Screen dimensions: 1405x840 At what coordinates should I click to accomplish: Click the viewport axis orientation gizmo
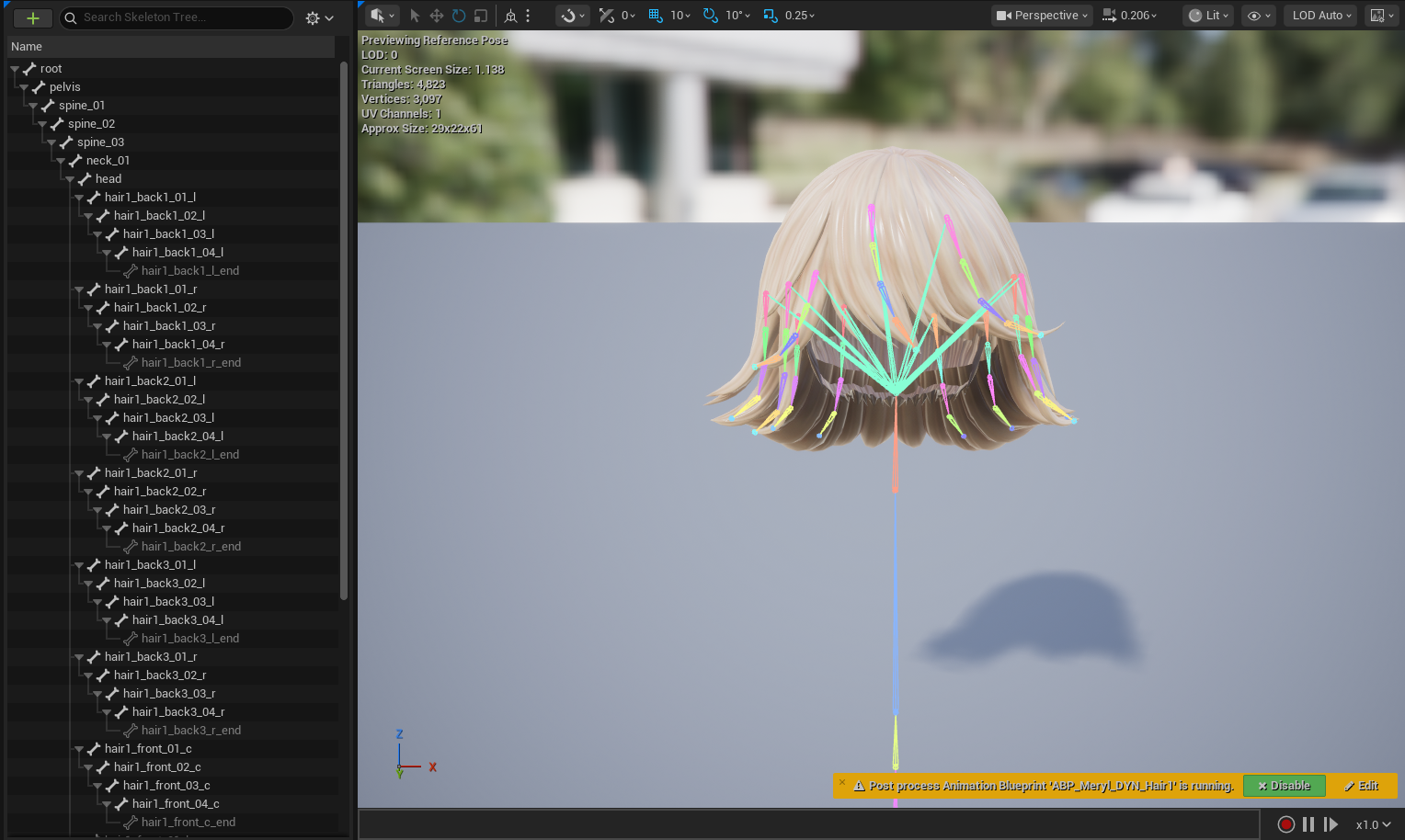click(x=415, y=755)
